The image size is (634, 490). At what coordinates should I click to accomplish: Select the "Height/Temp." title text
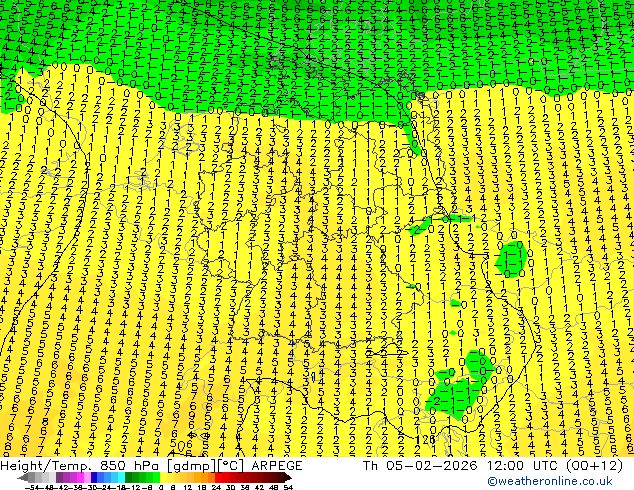click(46, 466)
